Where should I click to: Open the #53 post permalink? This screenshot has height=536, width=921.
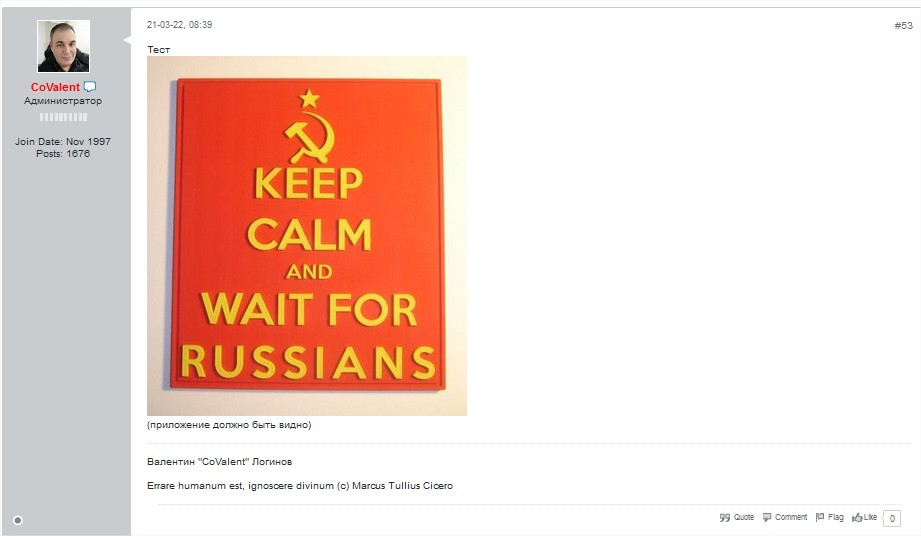(x=903, y=25)
